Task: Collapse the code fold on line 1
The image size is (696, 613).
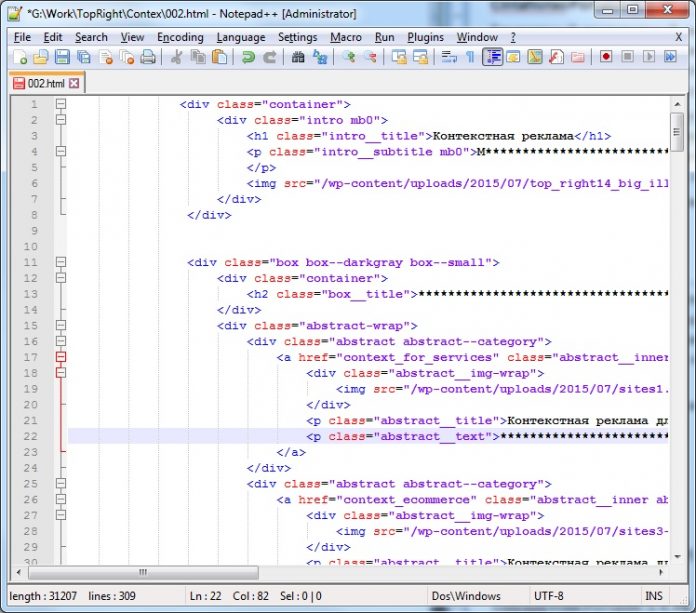Action: coord(61,104)
